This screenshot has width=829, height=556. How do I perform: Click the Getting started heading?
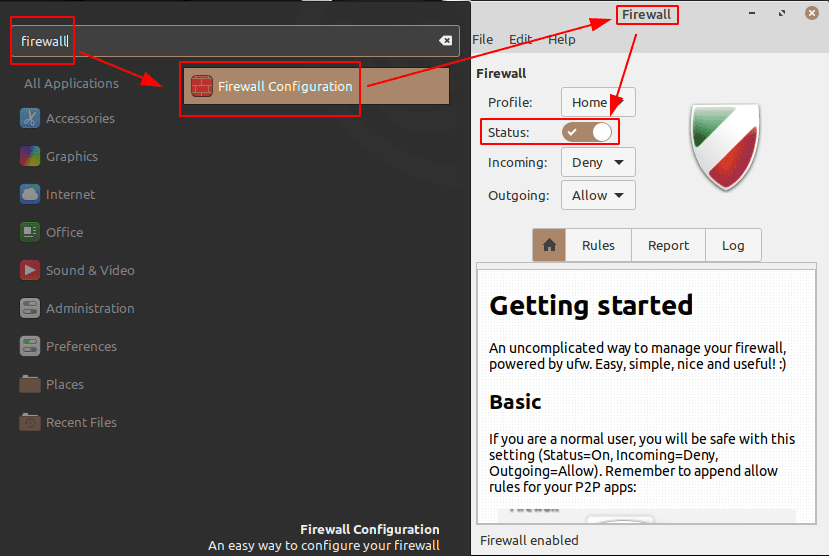coord(591,305)
